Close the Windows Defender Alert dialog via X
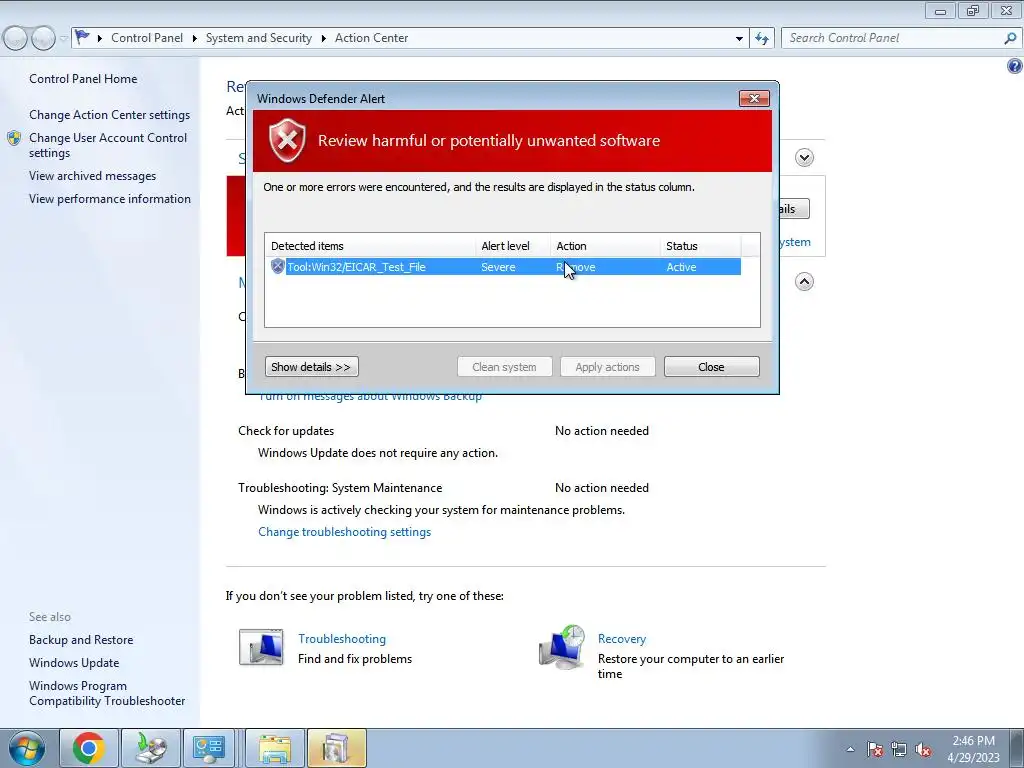This screenshot has height=768, width=1024. [754, 99]
